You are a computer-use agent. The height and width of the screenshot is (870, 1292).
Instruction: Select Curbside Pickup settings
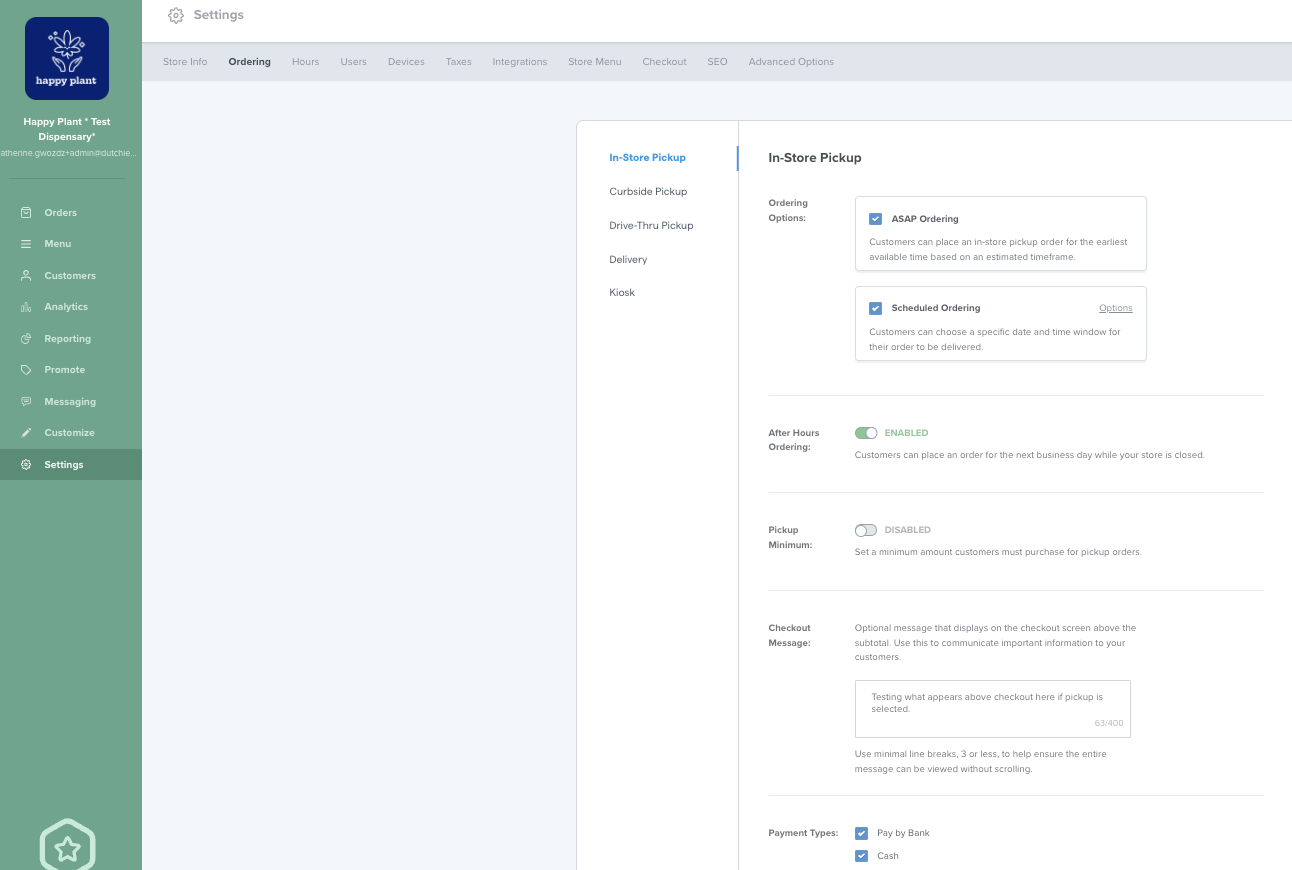coord(648,192)
